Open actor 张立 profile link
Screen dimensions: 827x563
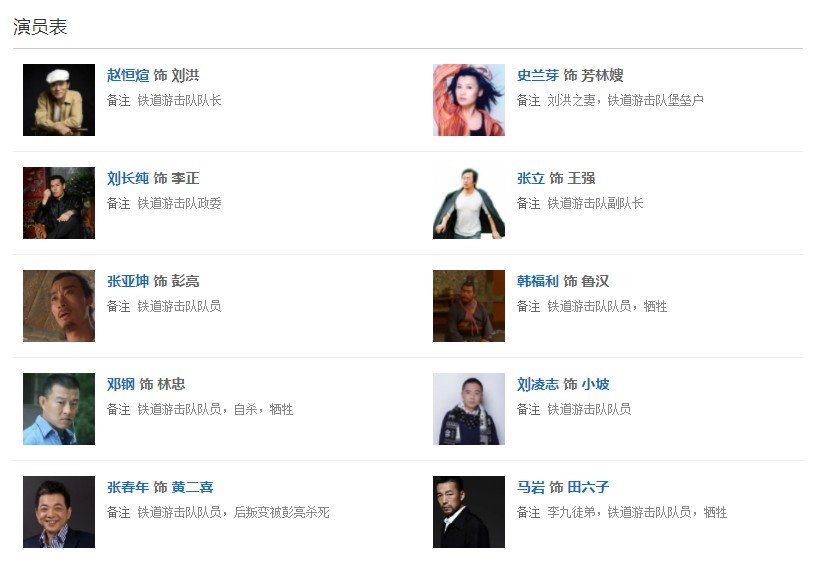tap(530, 178)
